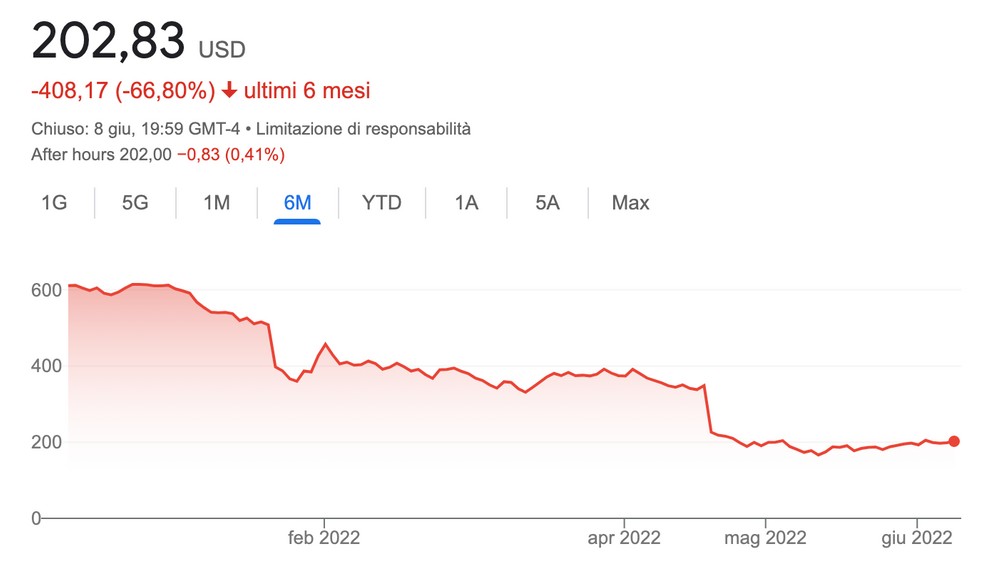1000x565 pixels.
Task: Switch chart to 1A range
Action: tap(466, 203)
